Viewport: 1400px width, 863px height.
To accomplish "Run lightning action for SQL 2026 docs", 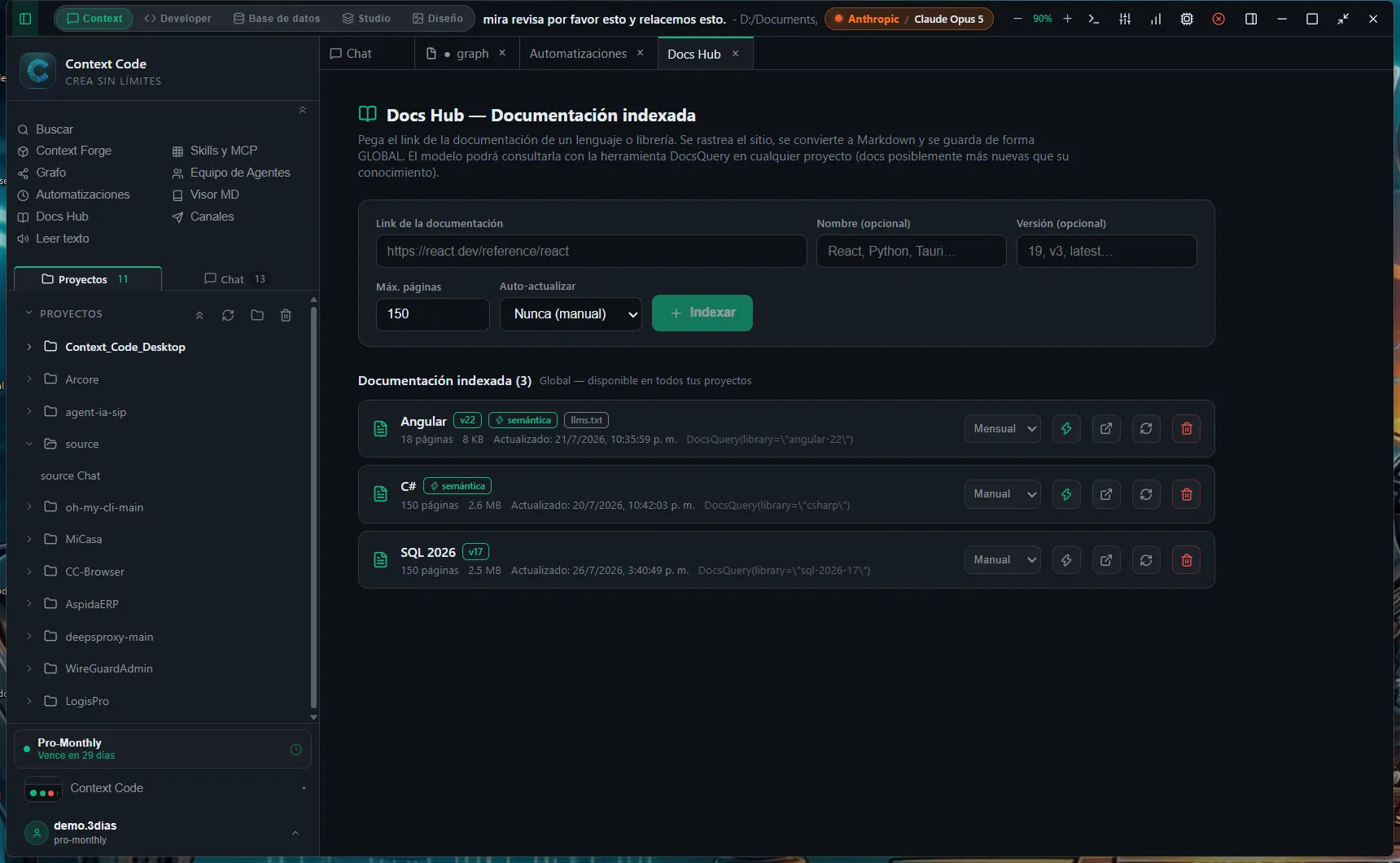I will 1066,560.
